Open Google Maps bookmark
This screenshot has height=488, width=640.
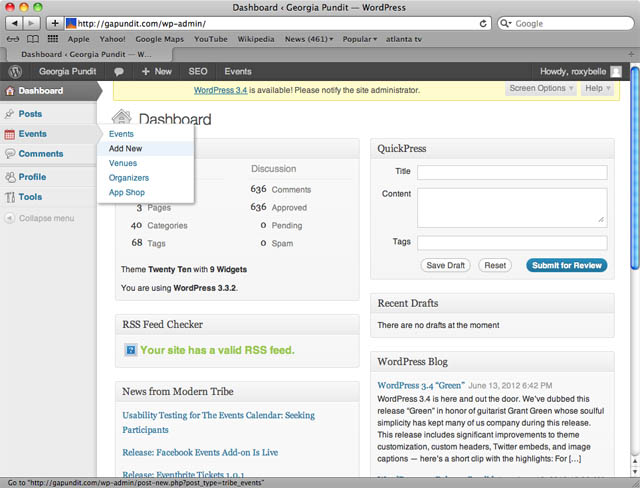(160, 39)
